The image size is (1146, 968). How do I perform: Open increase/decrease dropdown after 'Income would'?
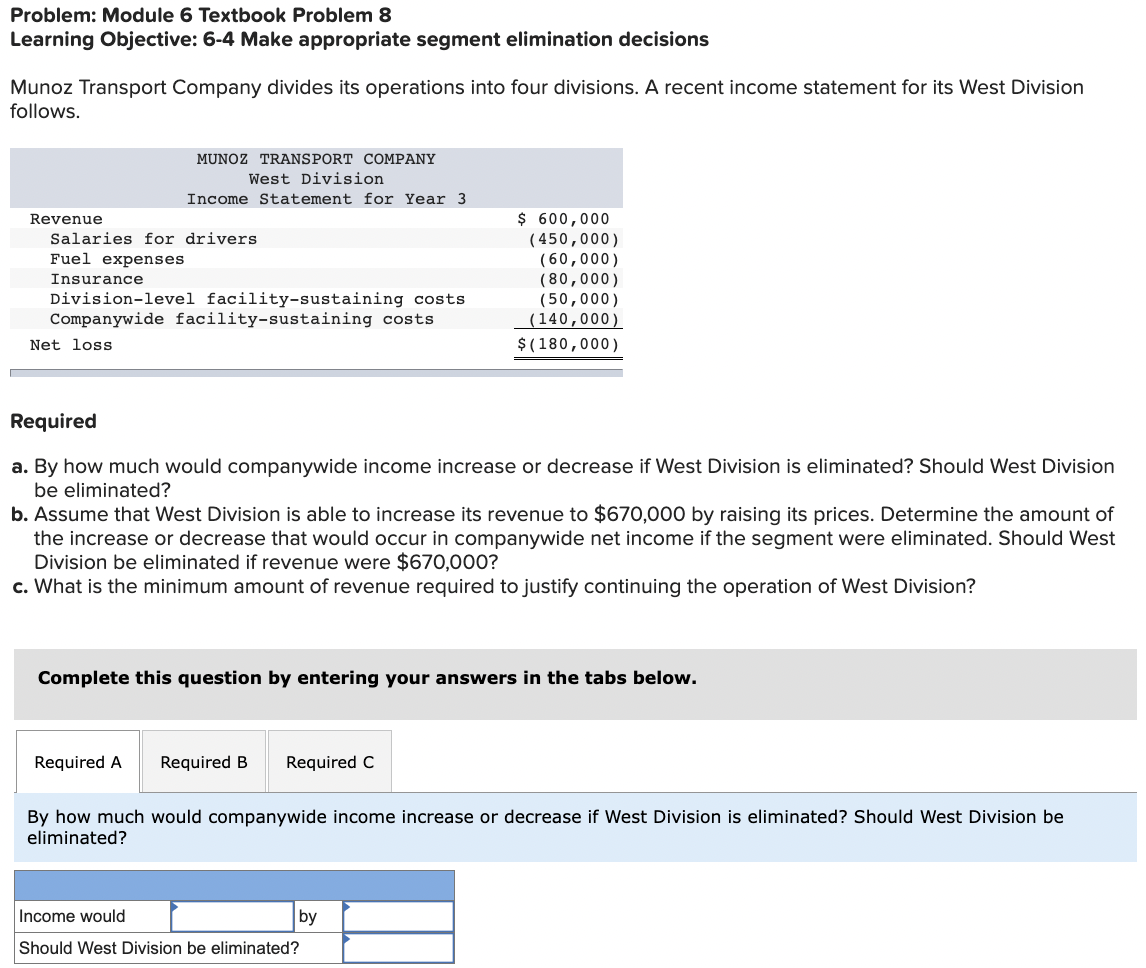pyautogui.click(x=232, y=916)
